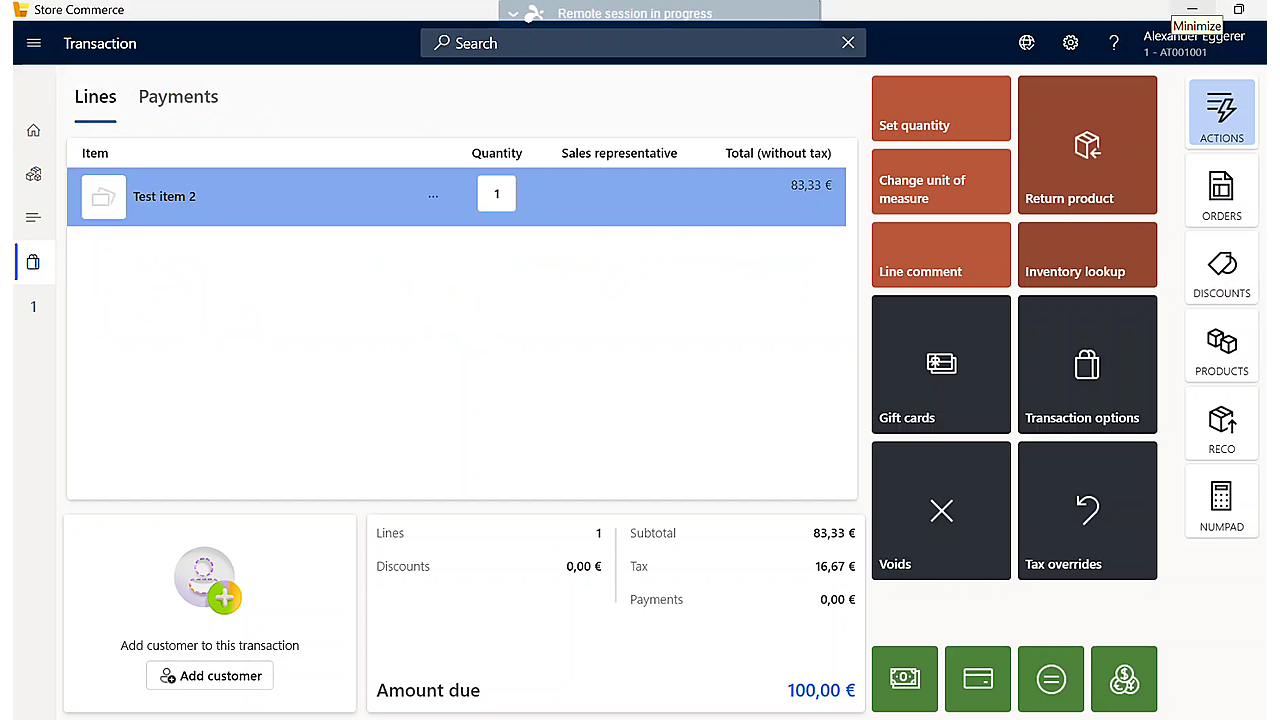The height and width of the screenshot is (720, 1280).
Task: Click the Test item 2 product thumbnail
Action: point(104,197)
